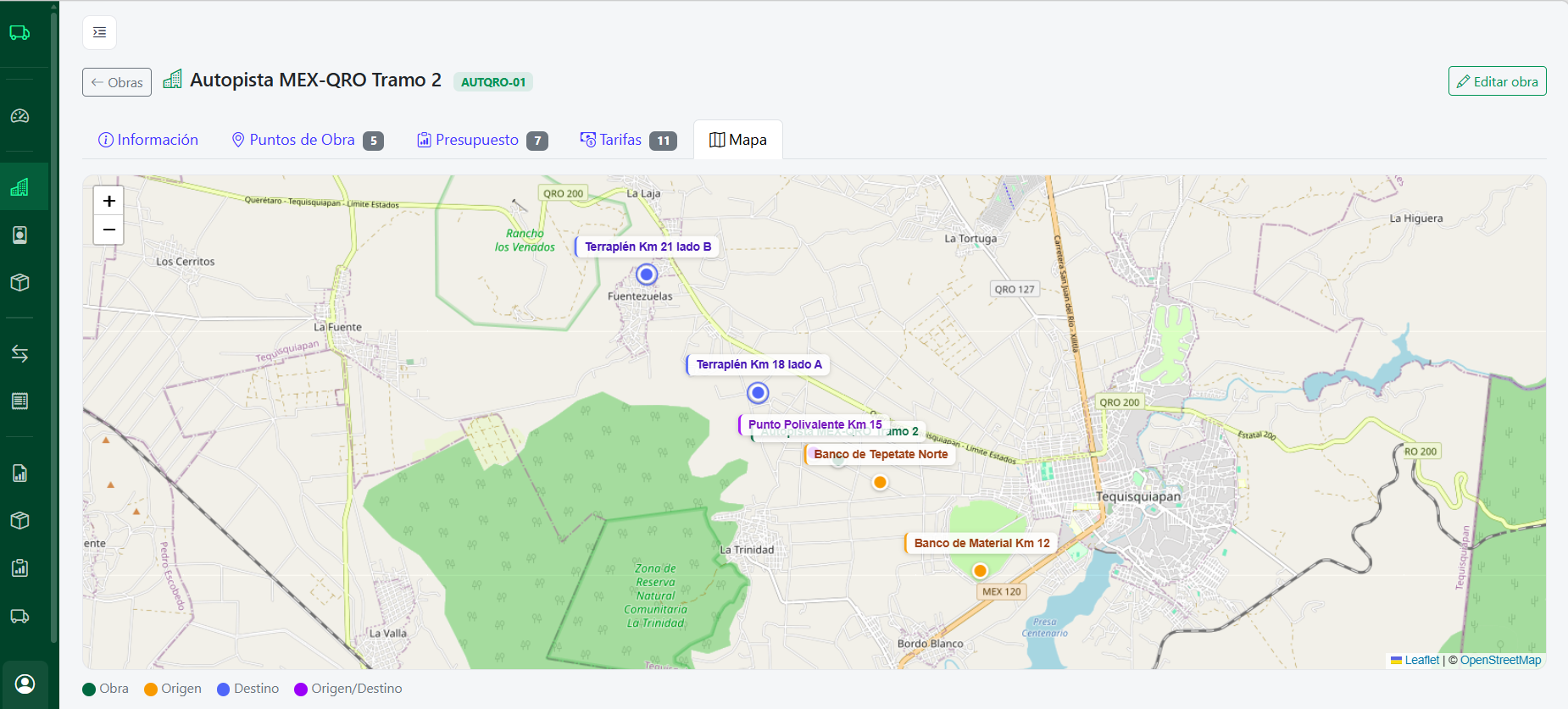Zoom in the map with the plus button
The width and height of the screenshot is (1568, 709).
pos(108,201)
